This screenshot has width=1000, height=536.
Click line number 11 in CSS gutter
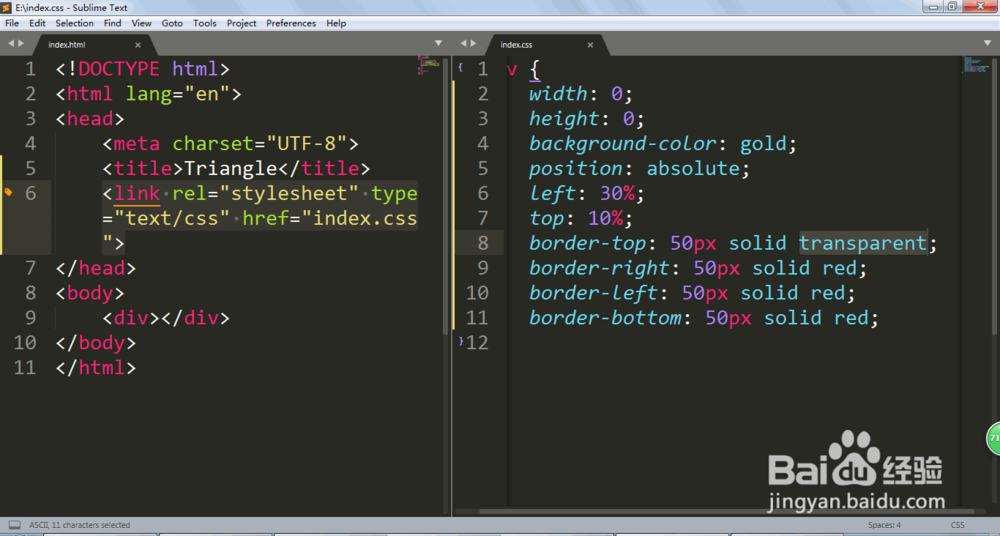point(477,317)
